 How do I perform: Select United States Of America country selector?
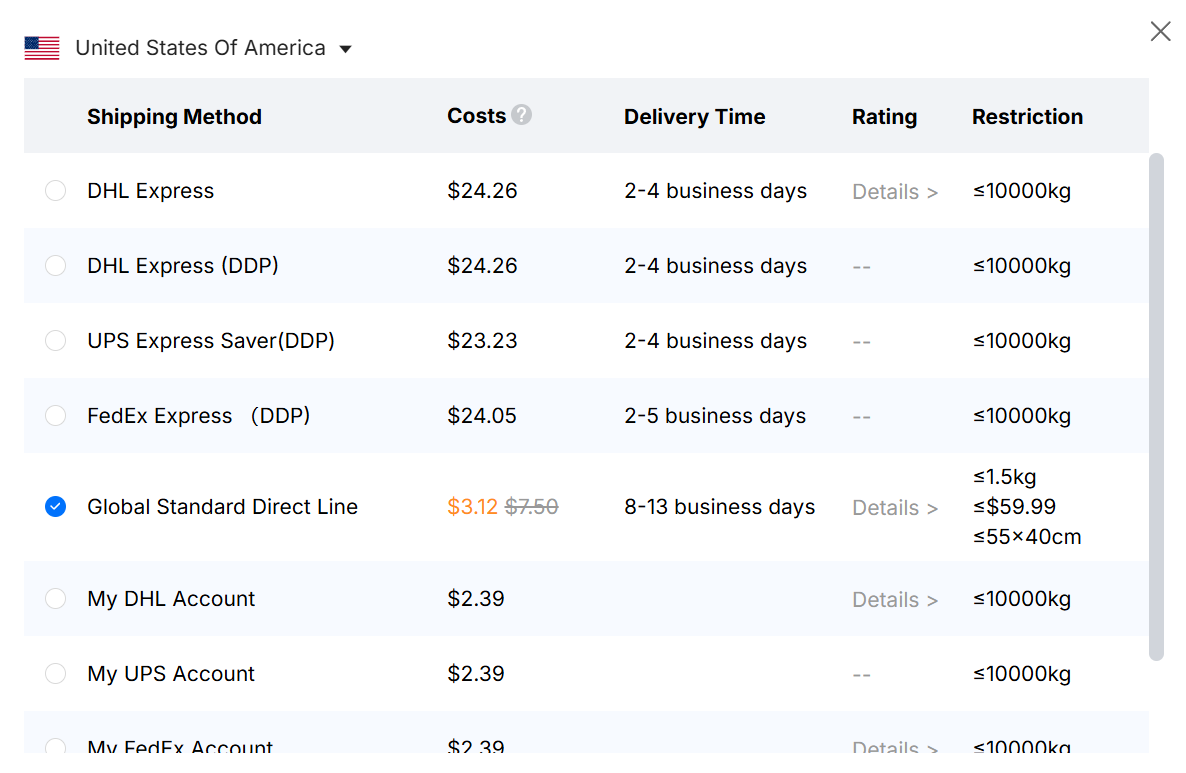tap(200, 48)
